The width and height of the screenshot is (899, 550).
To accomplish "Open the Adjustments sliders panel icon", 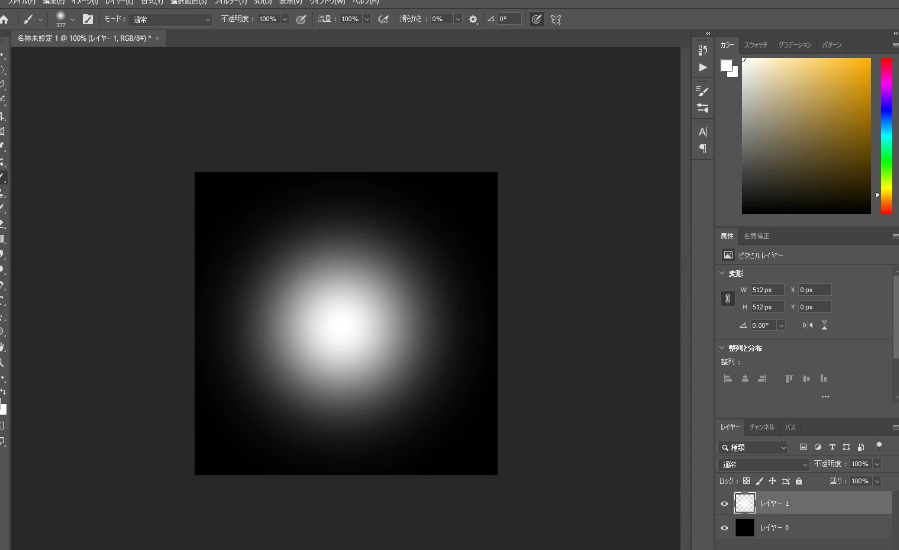I will tap(702, 108).
